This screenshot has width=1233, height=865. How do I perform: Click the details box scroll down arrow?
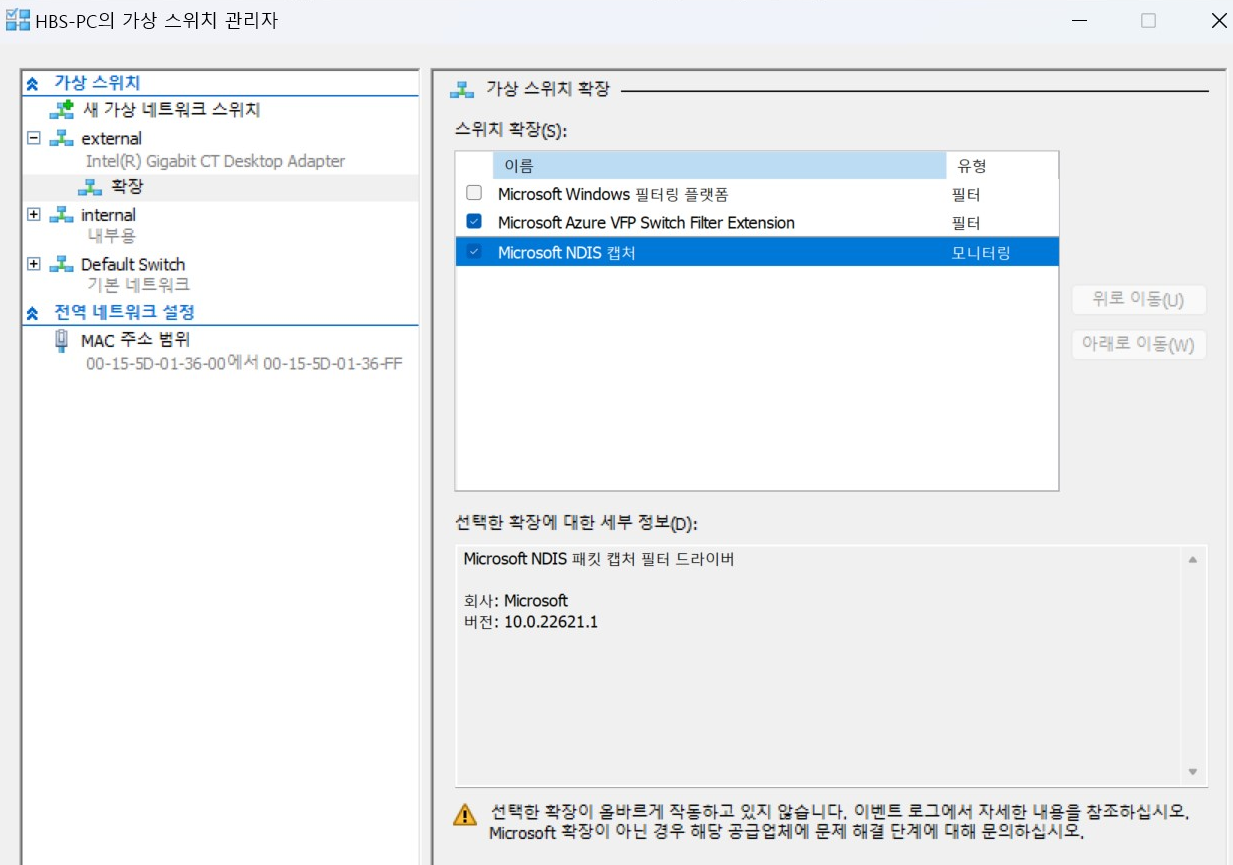pyautogui.click(x=1192, y=772)
